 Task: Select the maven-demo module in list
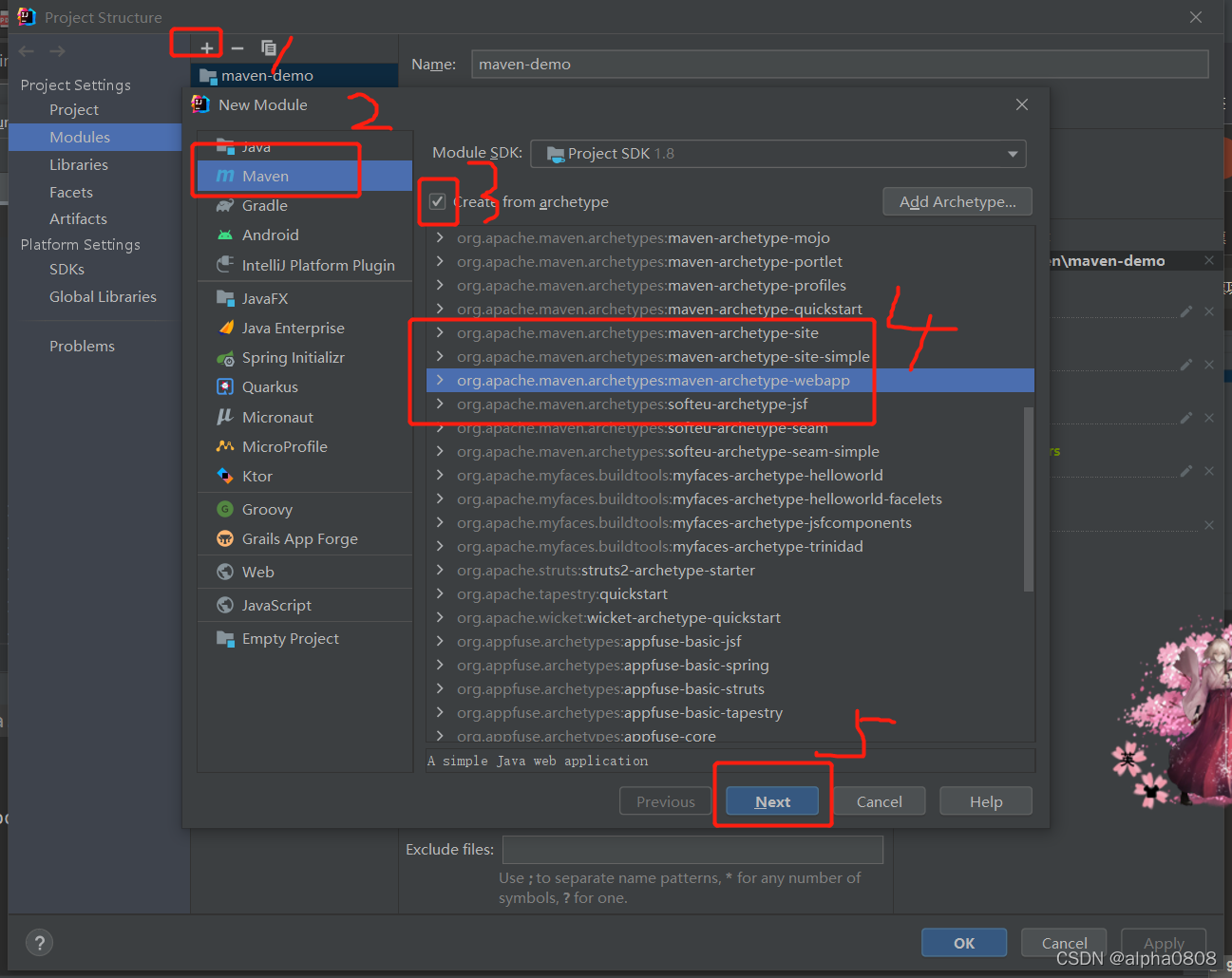(x=294, y=75)
